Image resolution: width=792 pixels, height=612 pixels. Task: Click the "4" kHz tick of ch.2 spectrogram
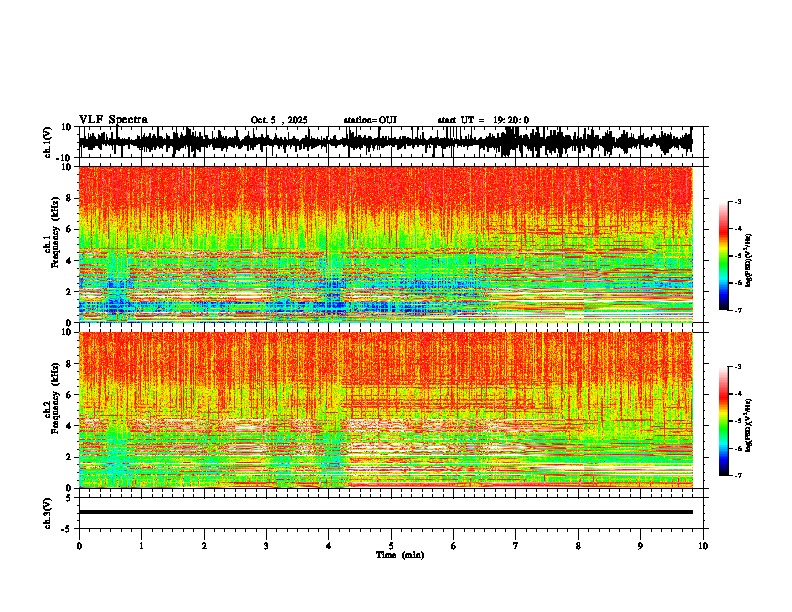click(70, 426)
